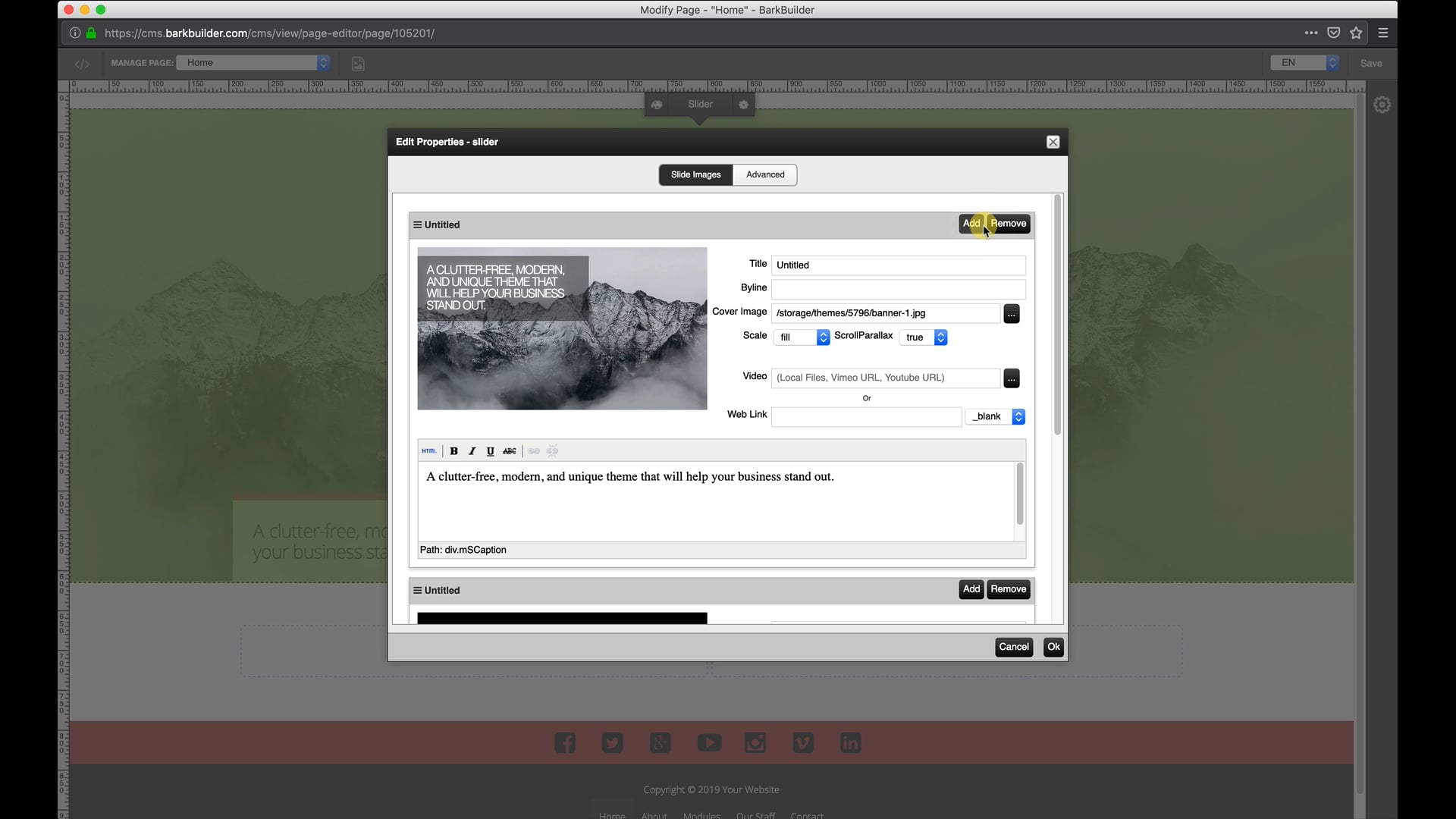1456x819 pixels.
Task: Toggle HTML source view in caption editor
Action: (428, 451)
